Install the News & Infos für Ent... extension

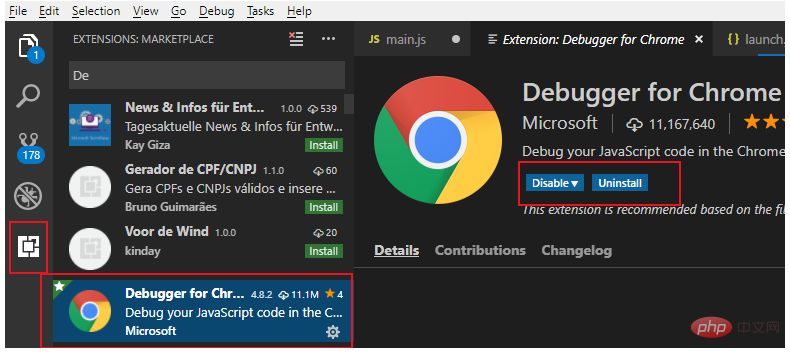[323, 146]
